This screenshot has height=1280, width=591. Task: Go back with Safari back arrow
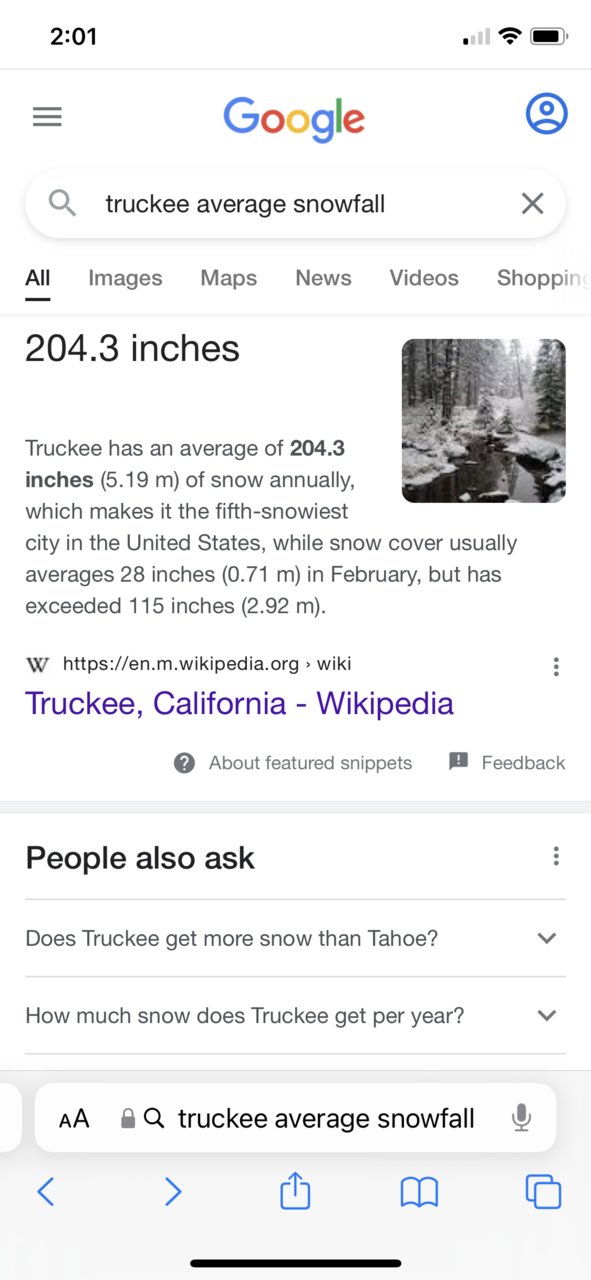45,1191
